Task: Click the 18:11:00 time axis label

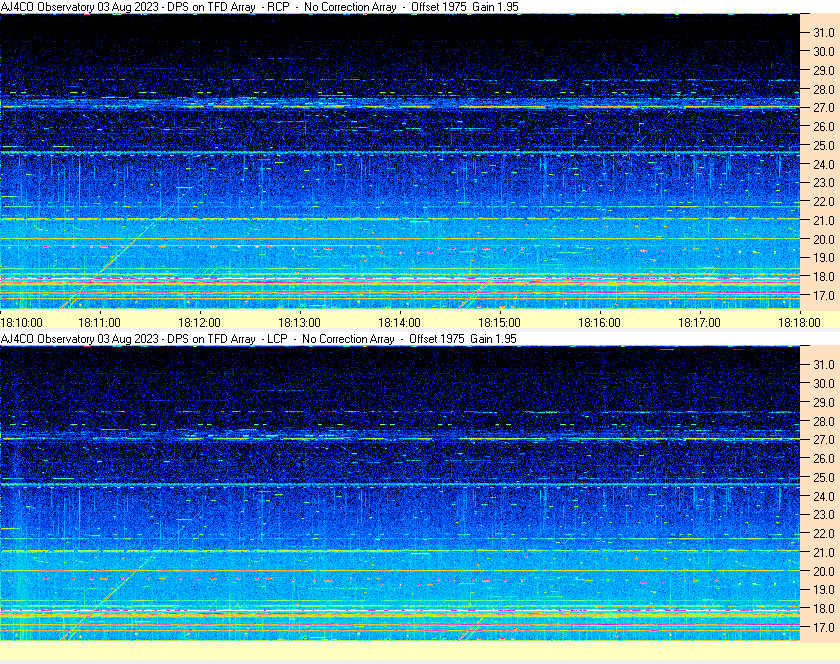Action: pyautogui.click(x=100, y=323)
